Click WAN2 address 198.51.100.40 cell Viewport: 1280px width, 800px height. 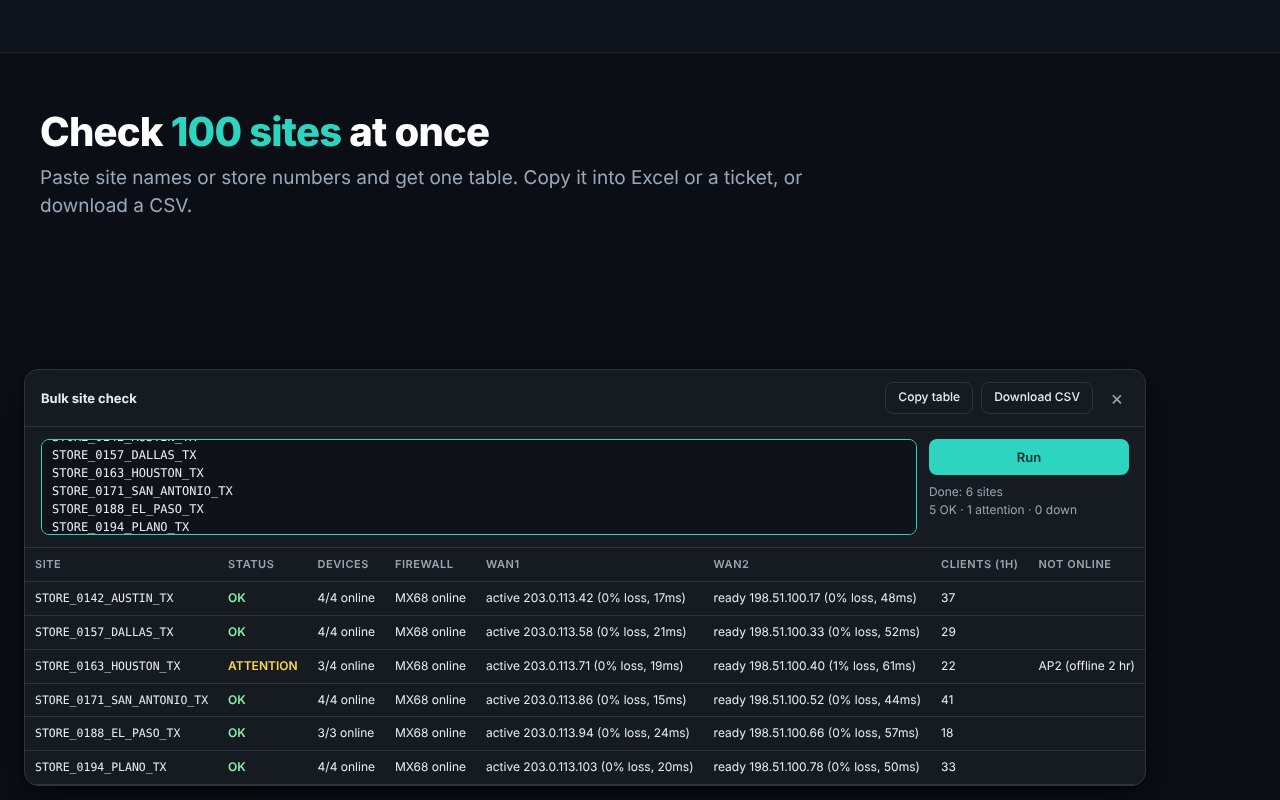coord(814,666)
